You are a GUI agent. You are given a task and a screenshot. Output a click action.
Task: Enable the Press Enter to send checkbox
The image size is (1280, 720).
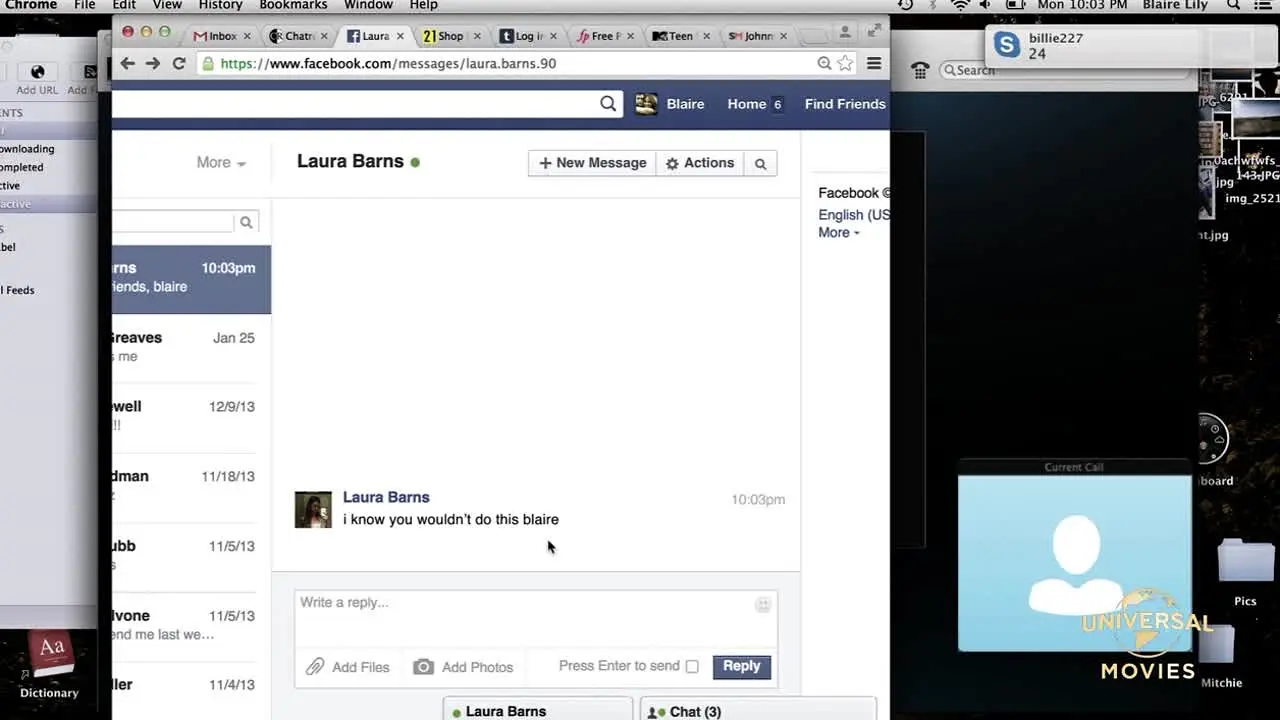tap(692, 666)
